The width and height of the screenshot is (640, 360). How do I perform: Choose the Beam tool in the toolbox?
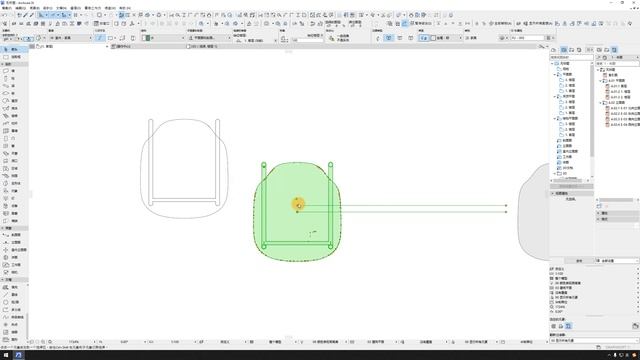[x=14, y=86]
